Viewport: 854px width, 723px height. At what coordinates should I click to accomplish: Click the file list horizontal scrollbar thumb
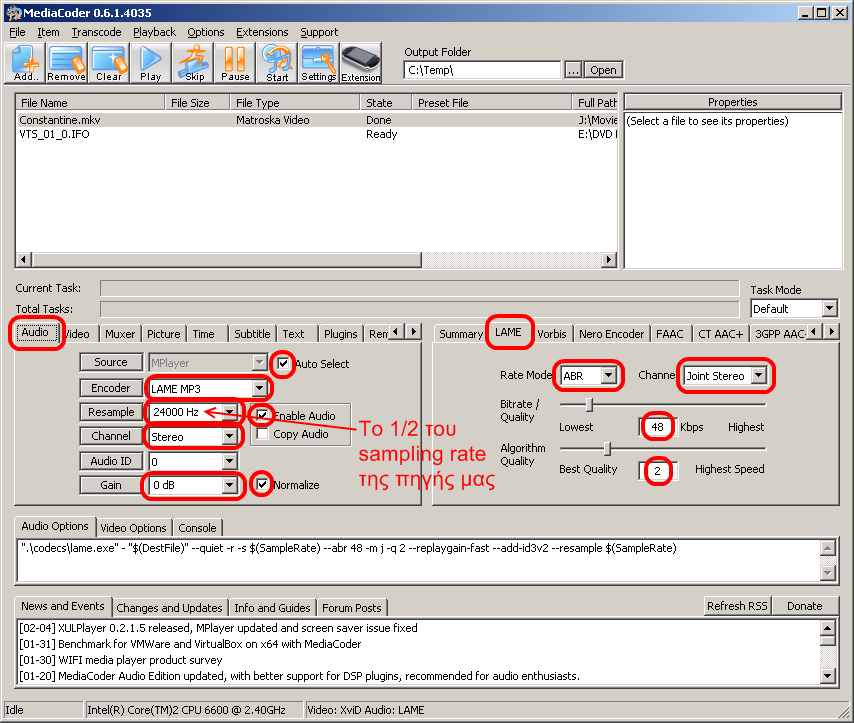[226, 259]
